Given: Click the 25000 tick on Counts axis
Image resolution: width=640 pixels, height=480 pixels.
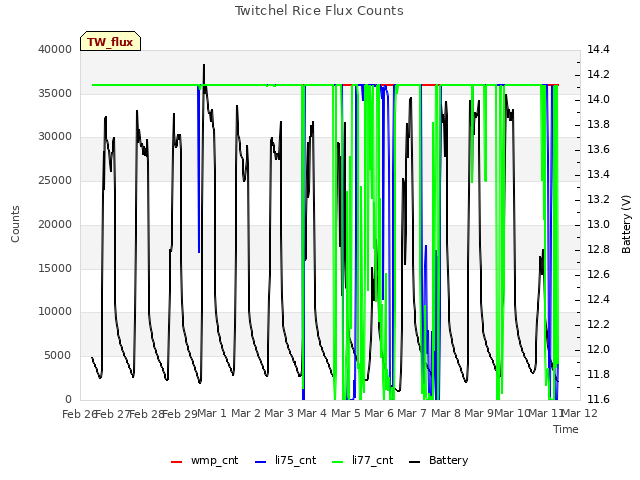Looking at the screenshot, I should coord(55,181).
